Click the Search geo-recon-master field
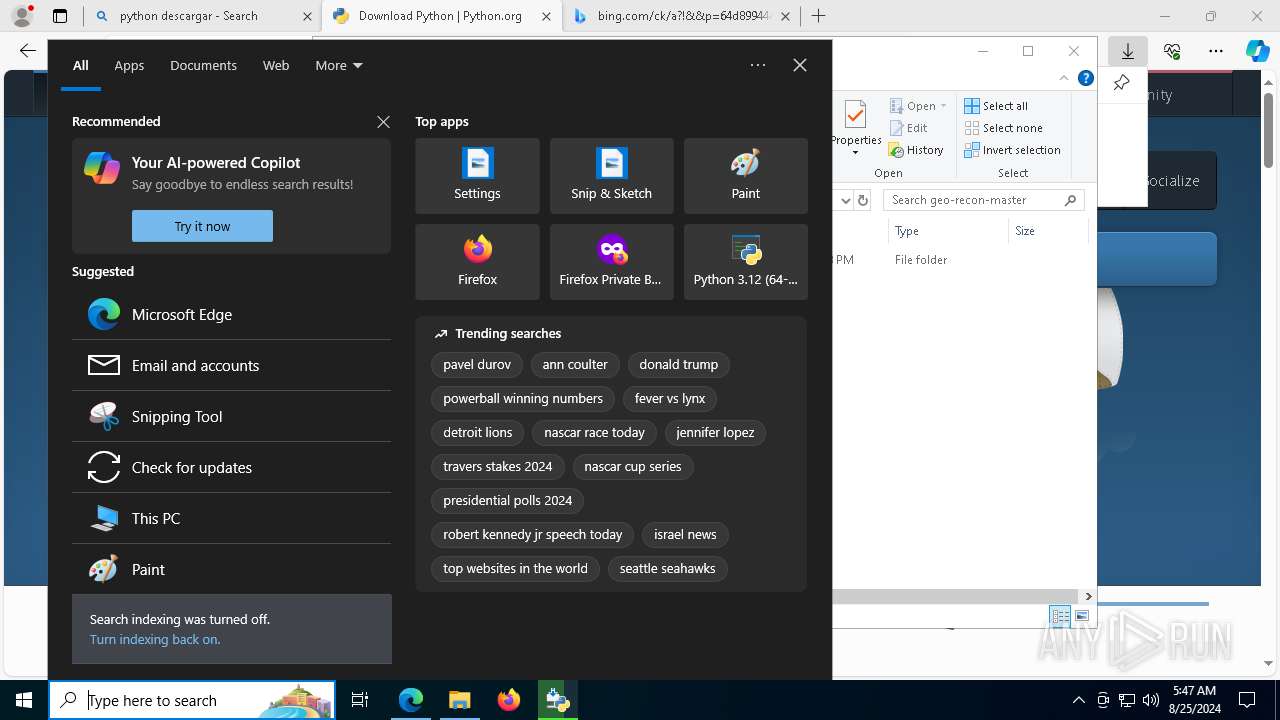This screenshot has width=1280, height=720. (985, 200)
